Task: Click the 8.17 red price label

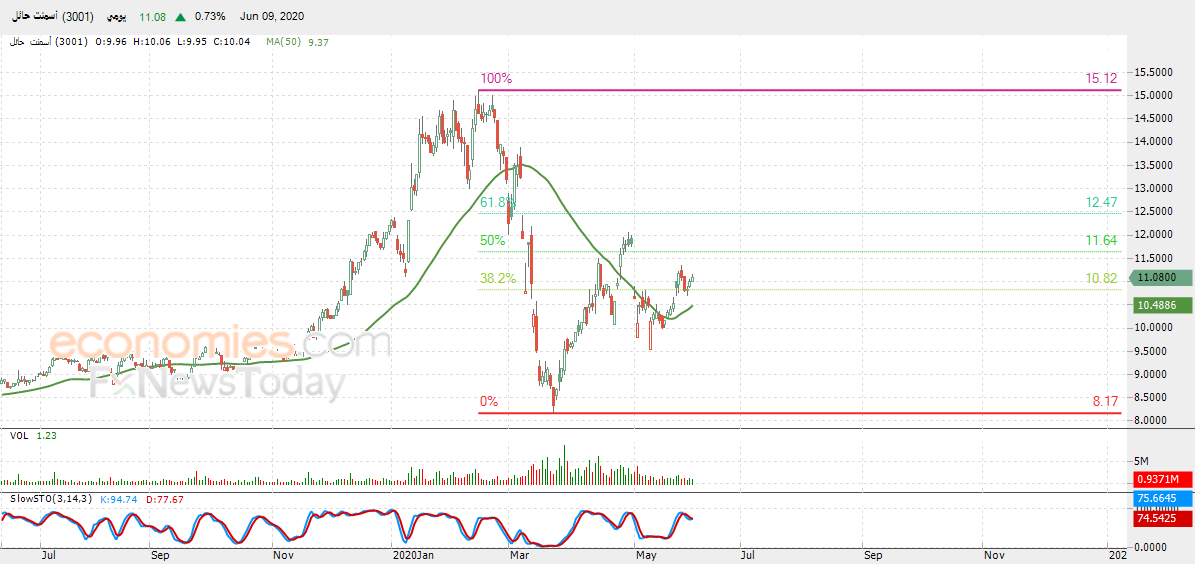Action: pos(1104,402)
